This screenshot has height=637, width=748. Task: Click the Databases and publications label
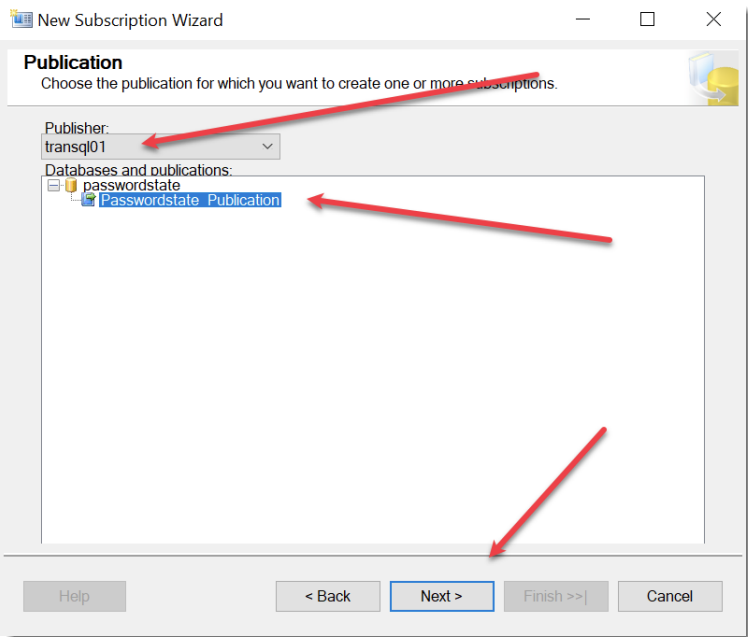pyautogui.click(x=138, y=169)
